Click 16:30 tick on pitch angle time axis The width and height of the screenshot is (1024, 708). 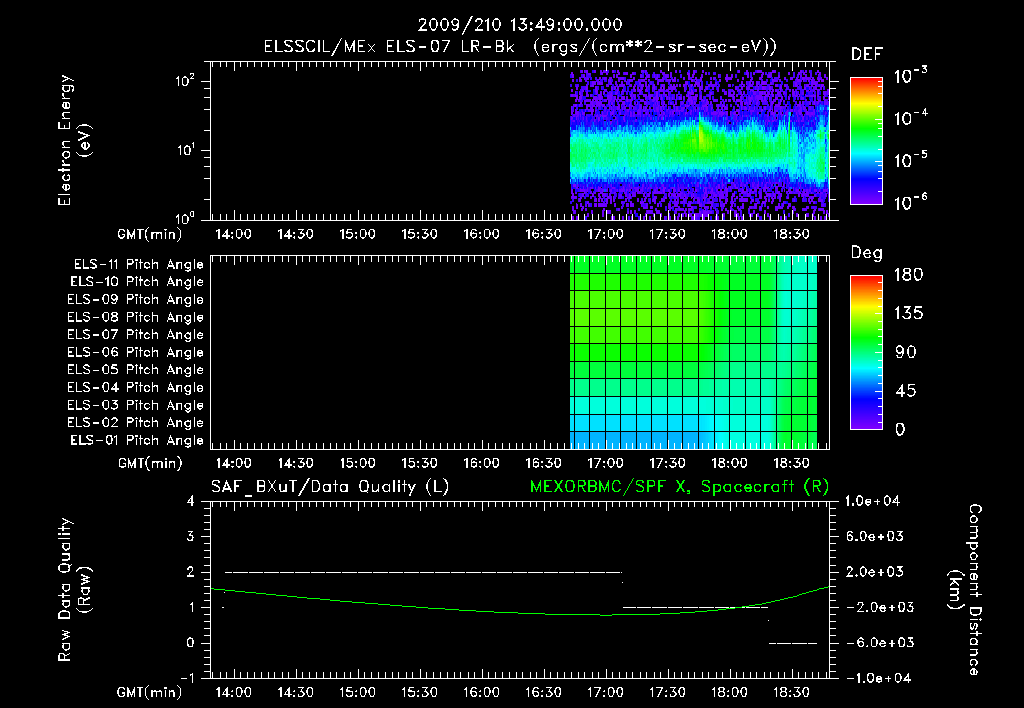point(543,463)
